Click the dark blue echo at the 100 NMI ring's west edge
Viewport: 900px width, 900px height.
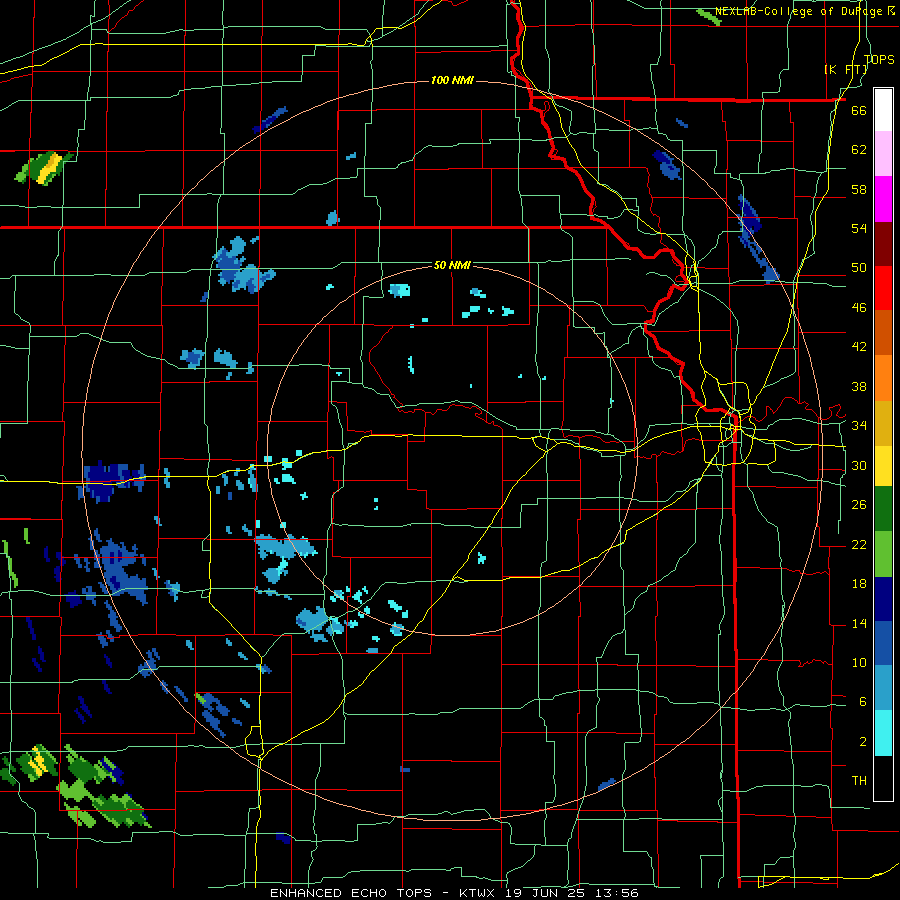112,481
